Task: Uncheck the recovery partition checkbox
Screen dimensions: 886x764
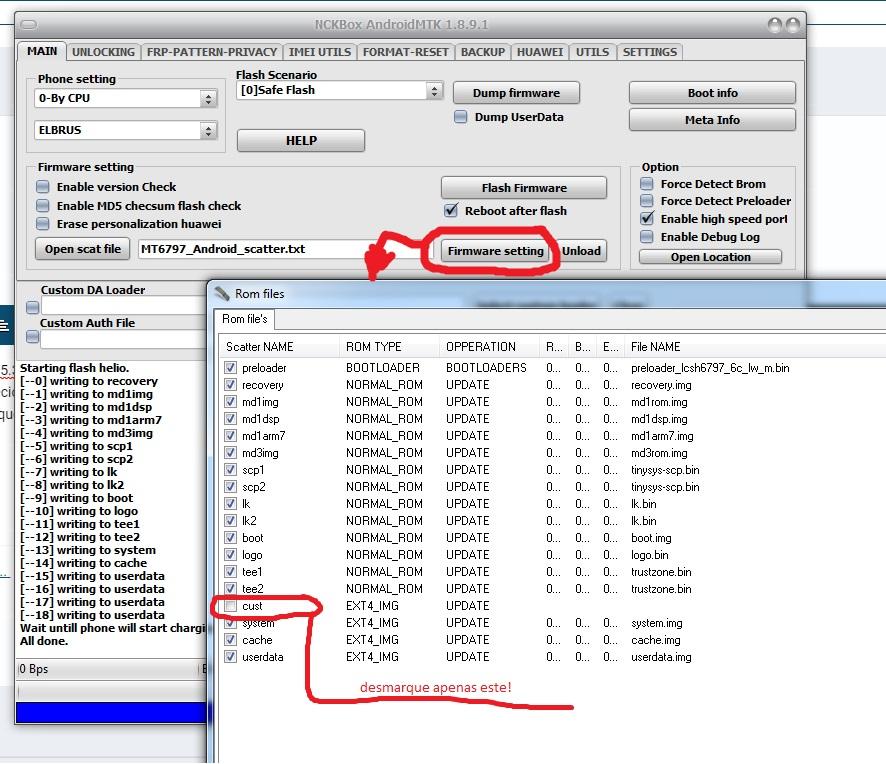Action: pos(231,385)
